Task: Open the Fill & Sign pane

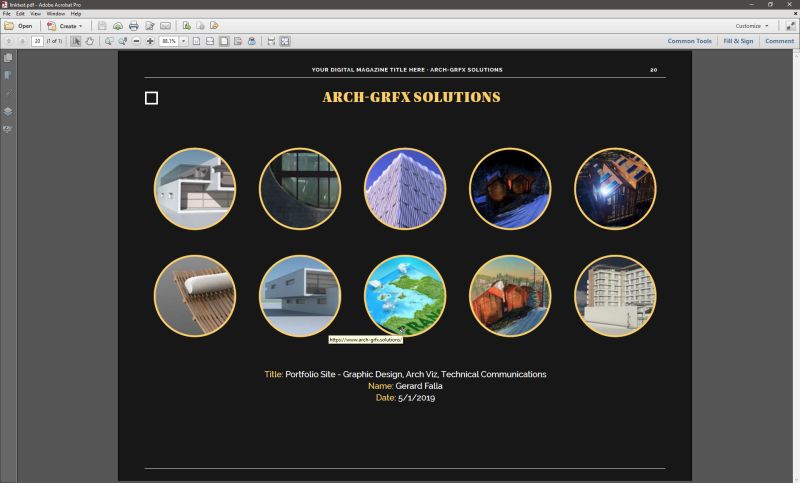Action: coord(738,41)
